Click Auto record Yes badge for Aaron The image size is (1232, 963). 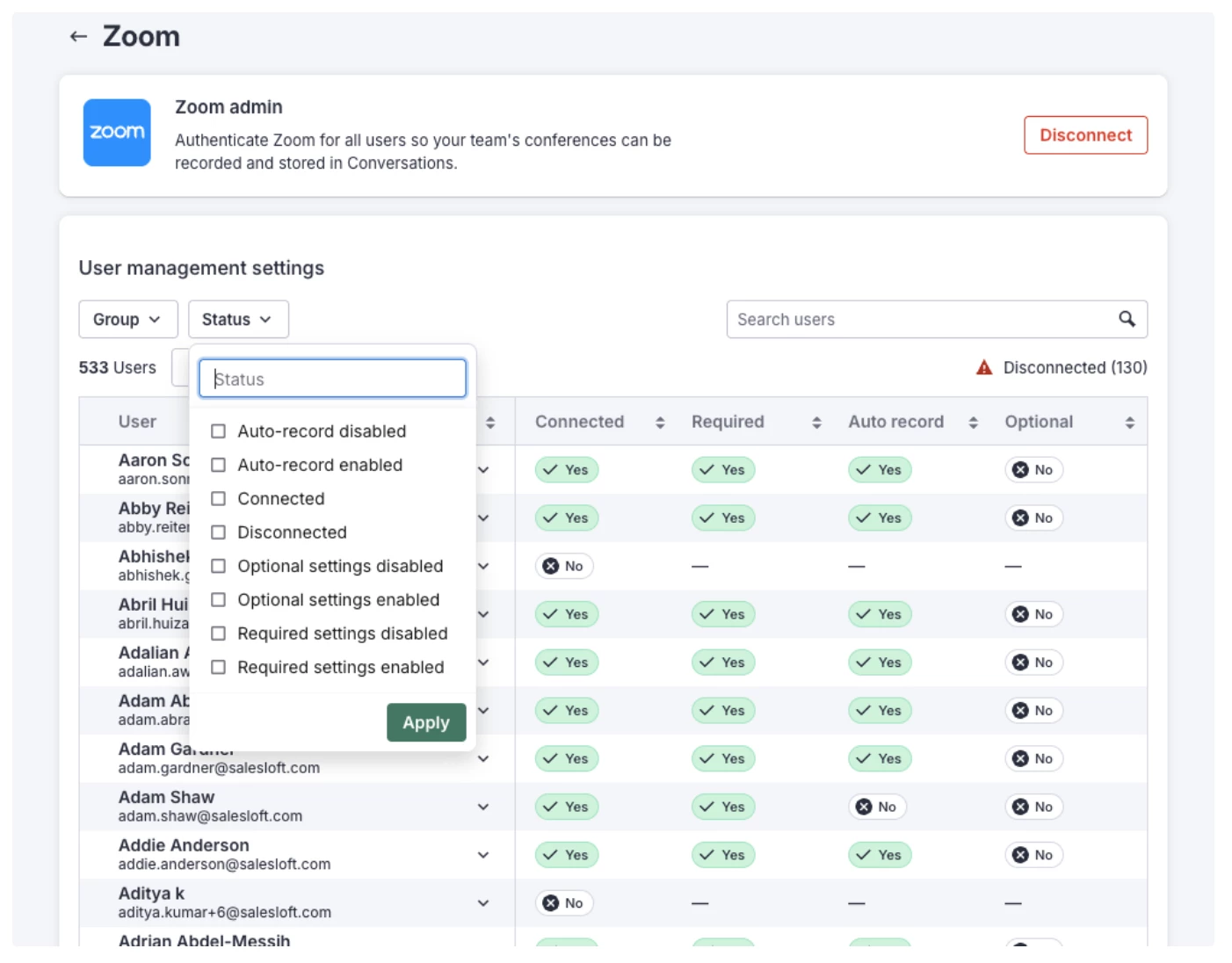(880, 470)
